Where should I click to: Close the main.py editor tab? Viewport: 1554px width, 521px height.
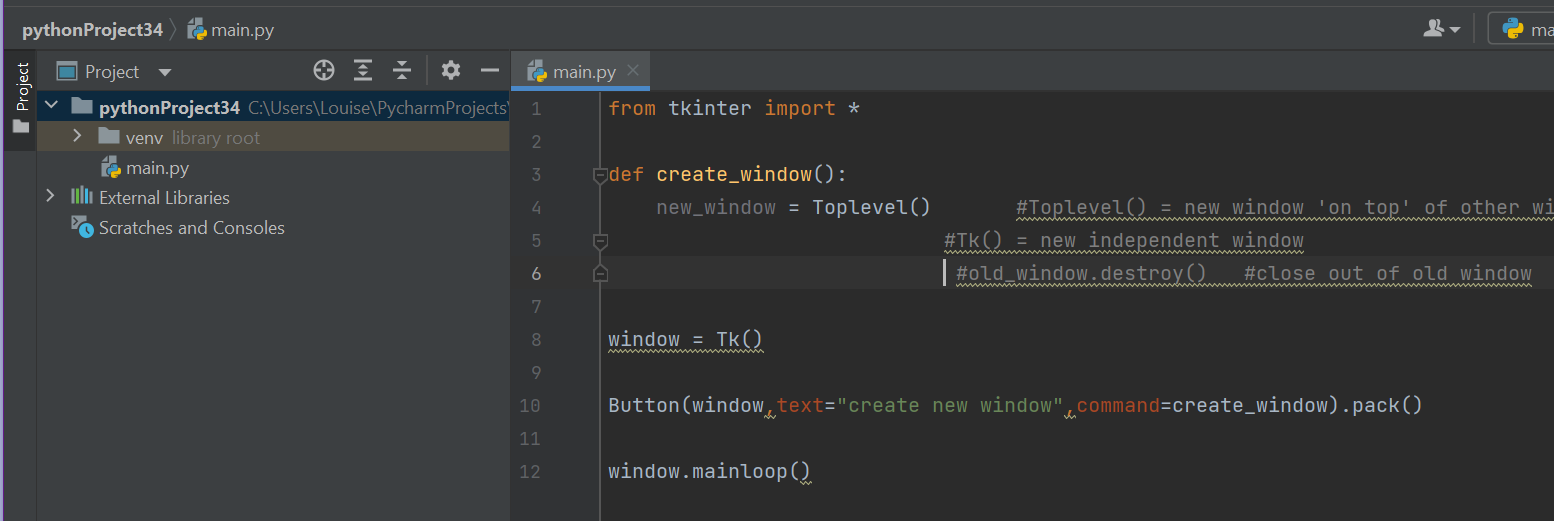632,70
